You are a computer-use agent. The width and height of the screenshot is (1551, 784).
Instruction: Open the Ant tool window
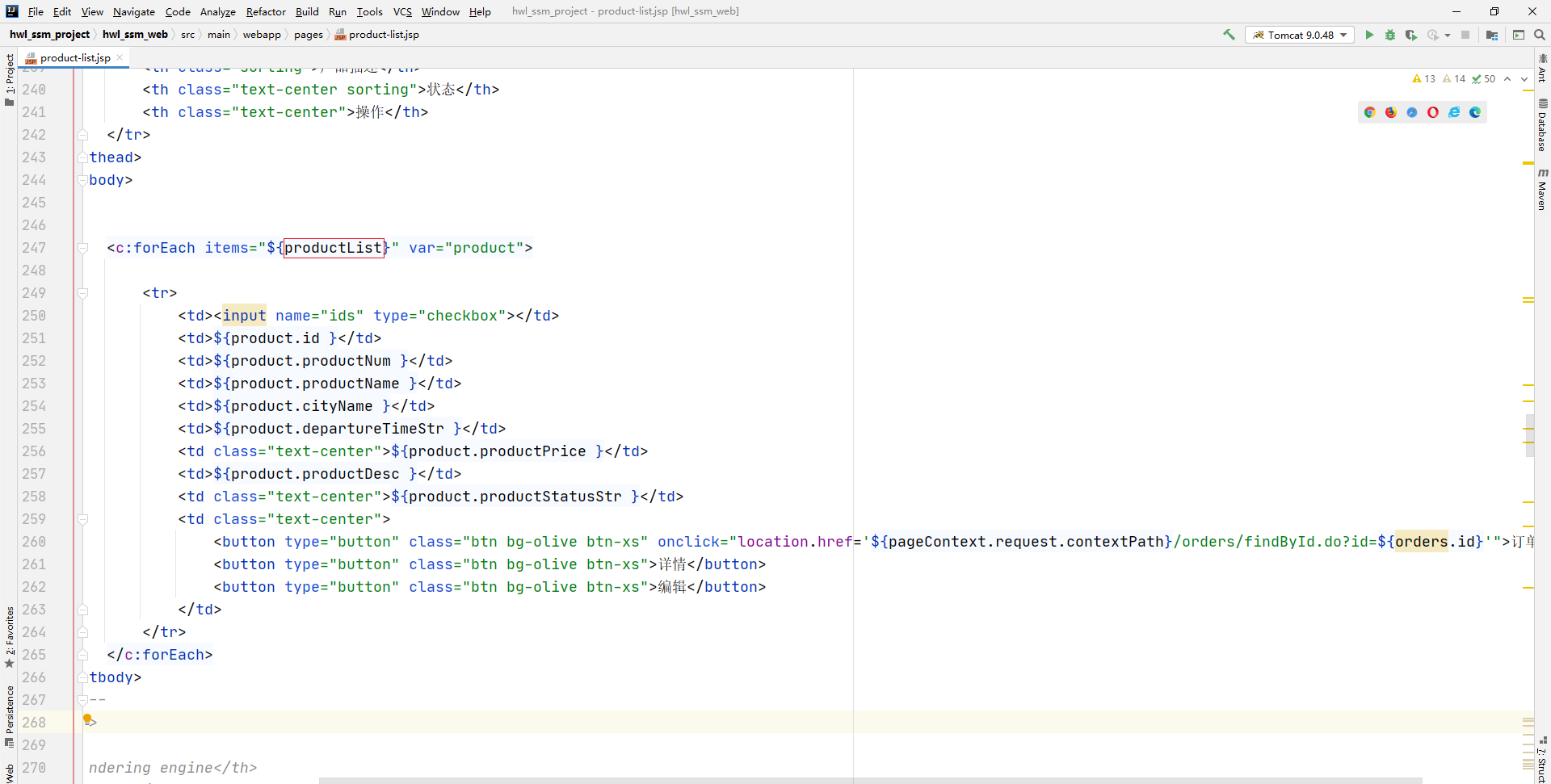(1542, 68)
